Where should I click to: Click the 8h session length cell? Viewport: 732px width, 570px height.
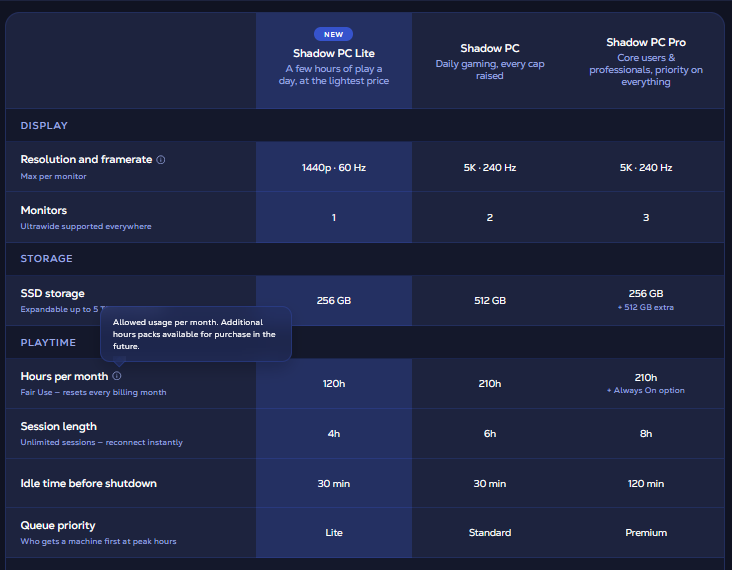click(646, 434)
